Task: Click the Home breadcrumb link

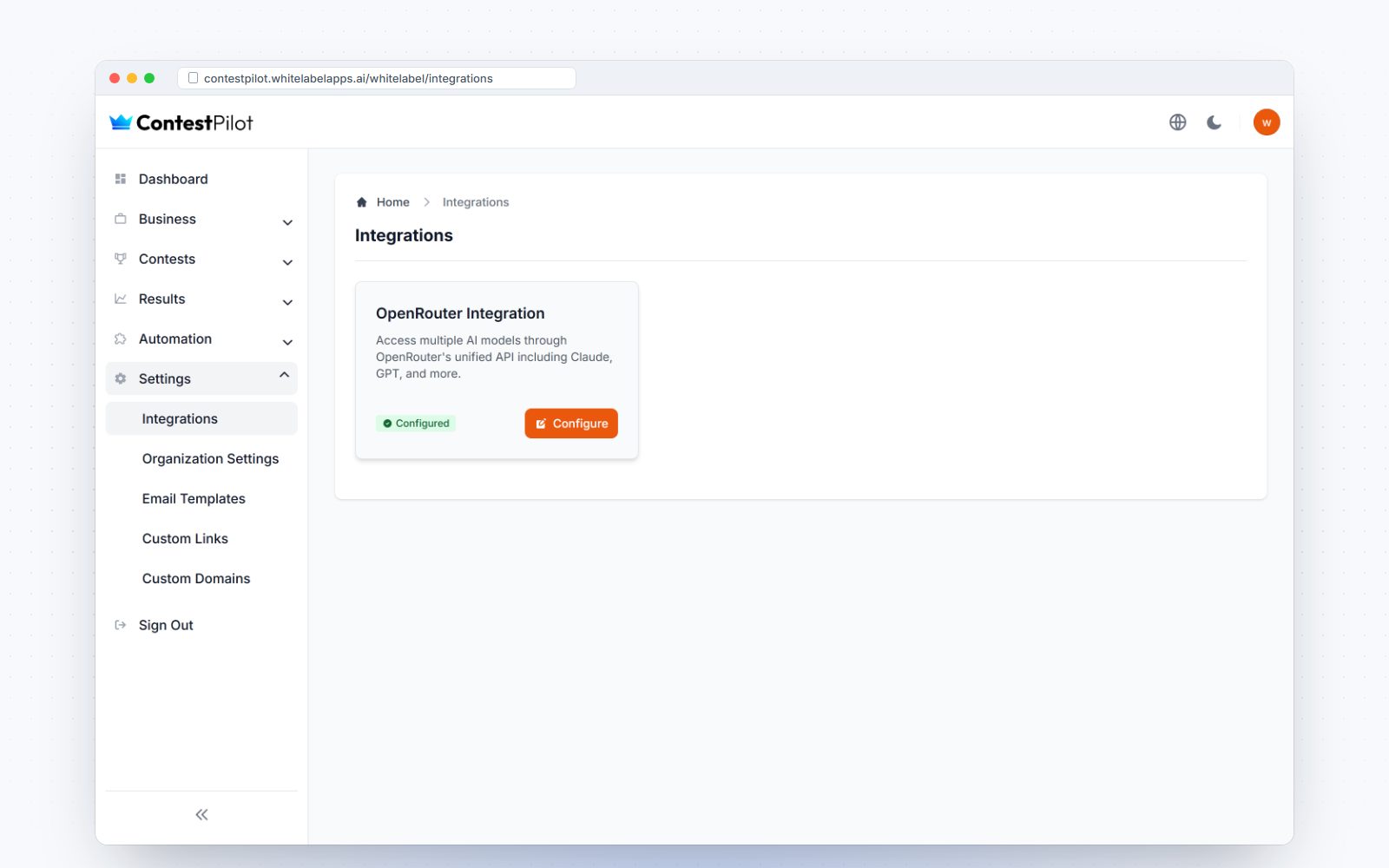Action: [392, 202]
